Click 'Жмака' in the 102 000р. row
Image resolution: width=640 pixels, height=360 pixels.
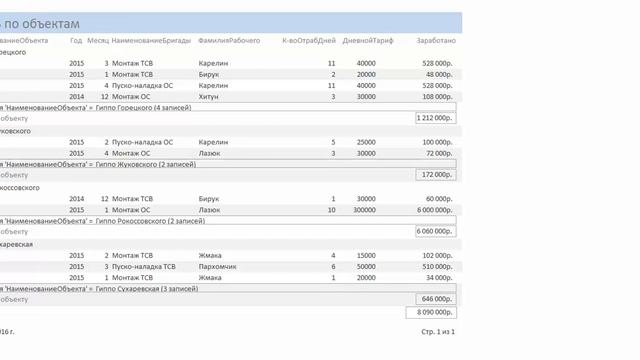pos(210,256)
